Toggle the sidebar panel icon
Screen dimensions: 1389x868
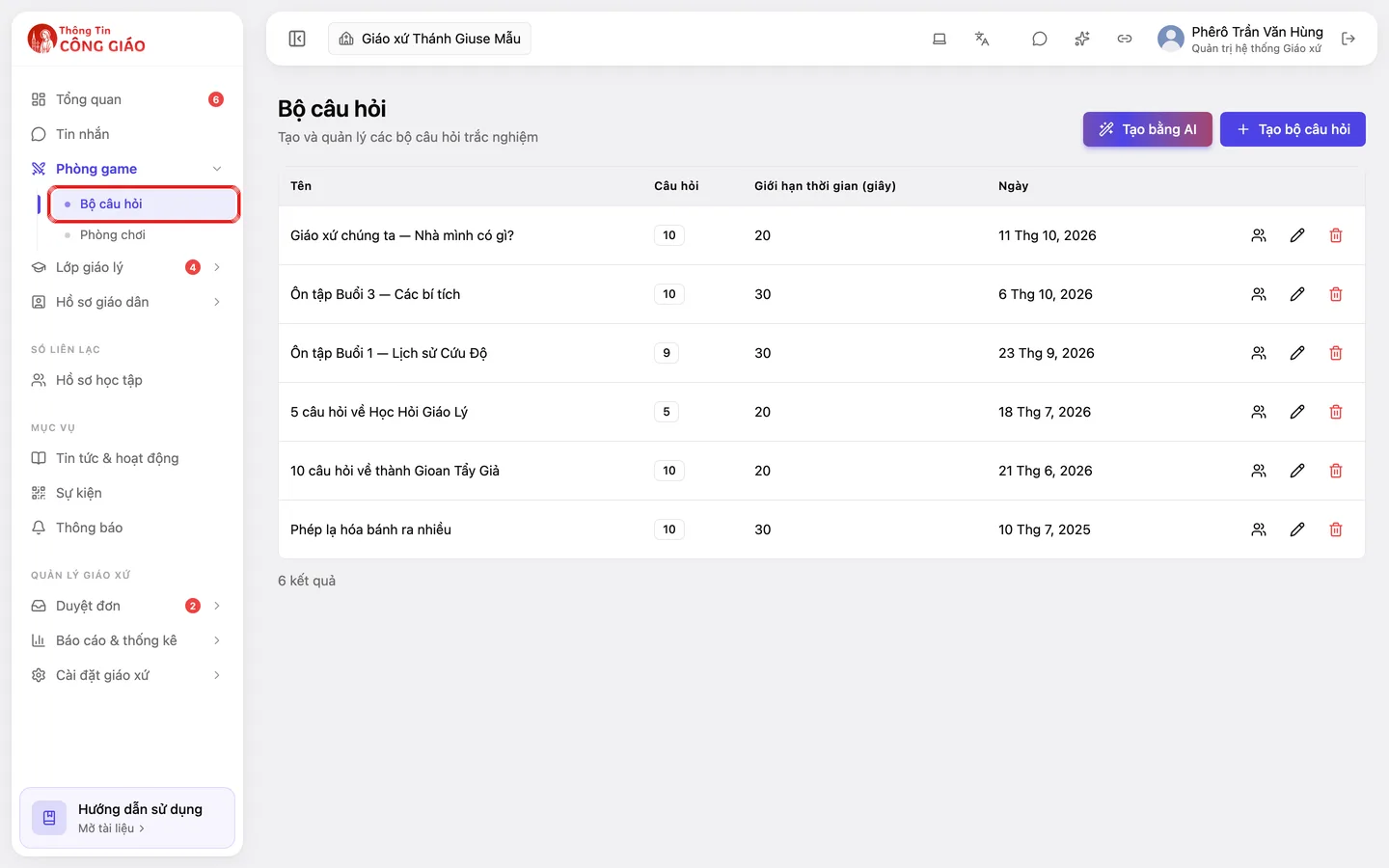pyautogui.click(x=297, y=39)
